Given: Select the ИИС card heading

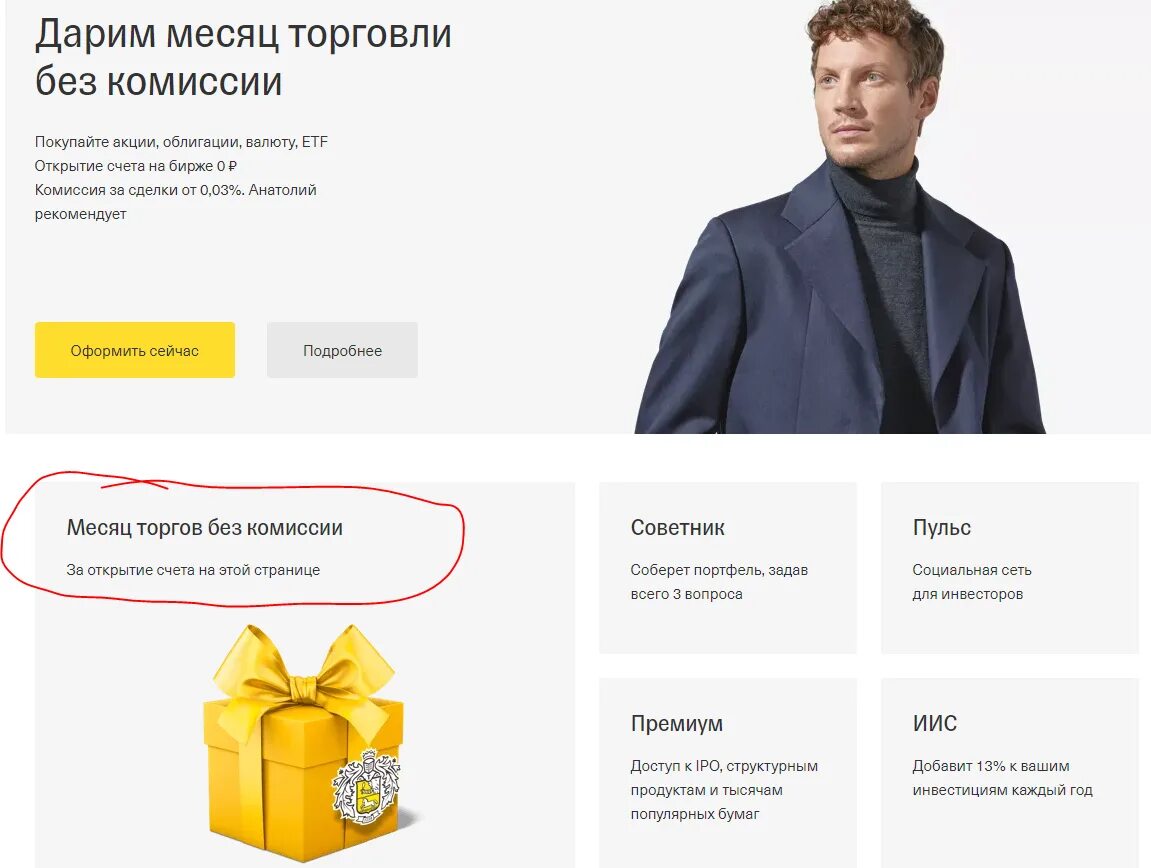Looking at the screenshot, I should tap(934, 723).
